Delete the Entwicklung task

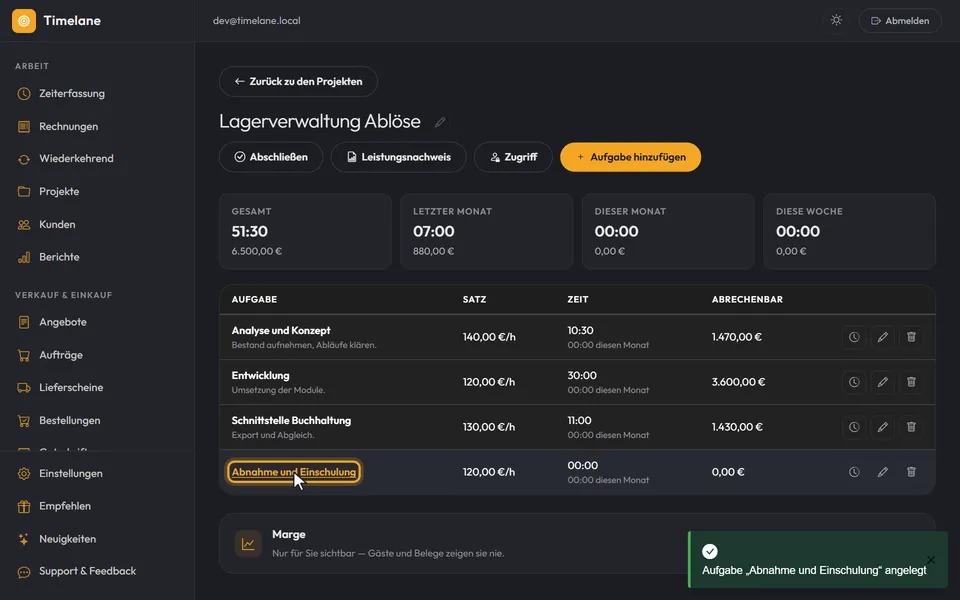[x=912, y=382]
